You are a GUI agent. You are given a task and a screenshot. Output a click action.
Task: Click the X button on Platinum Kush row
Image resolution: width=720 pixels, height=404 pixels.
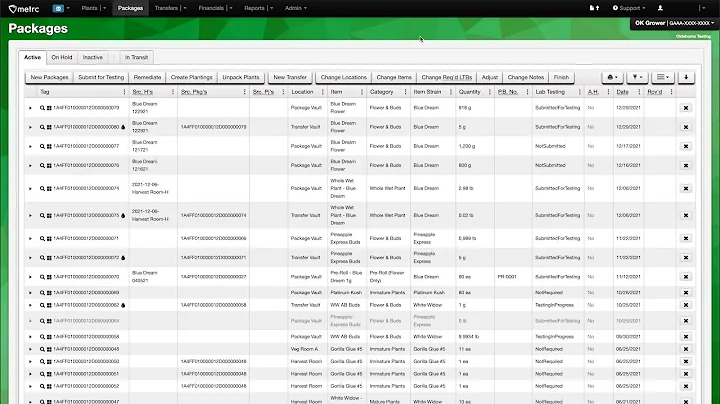tap(686, 292)
